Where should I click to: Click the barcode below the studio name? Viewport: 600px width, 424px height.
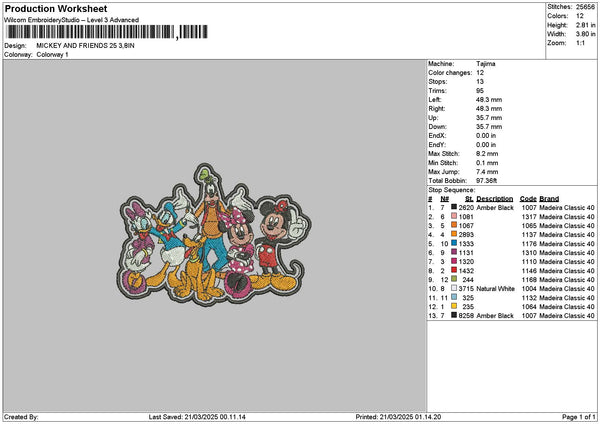click(x=107, y=32)
